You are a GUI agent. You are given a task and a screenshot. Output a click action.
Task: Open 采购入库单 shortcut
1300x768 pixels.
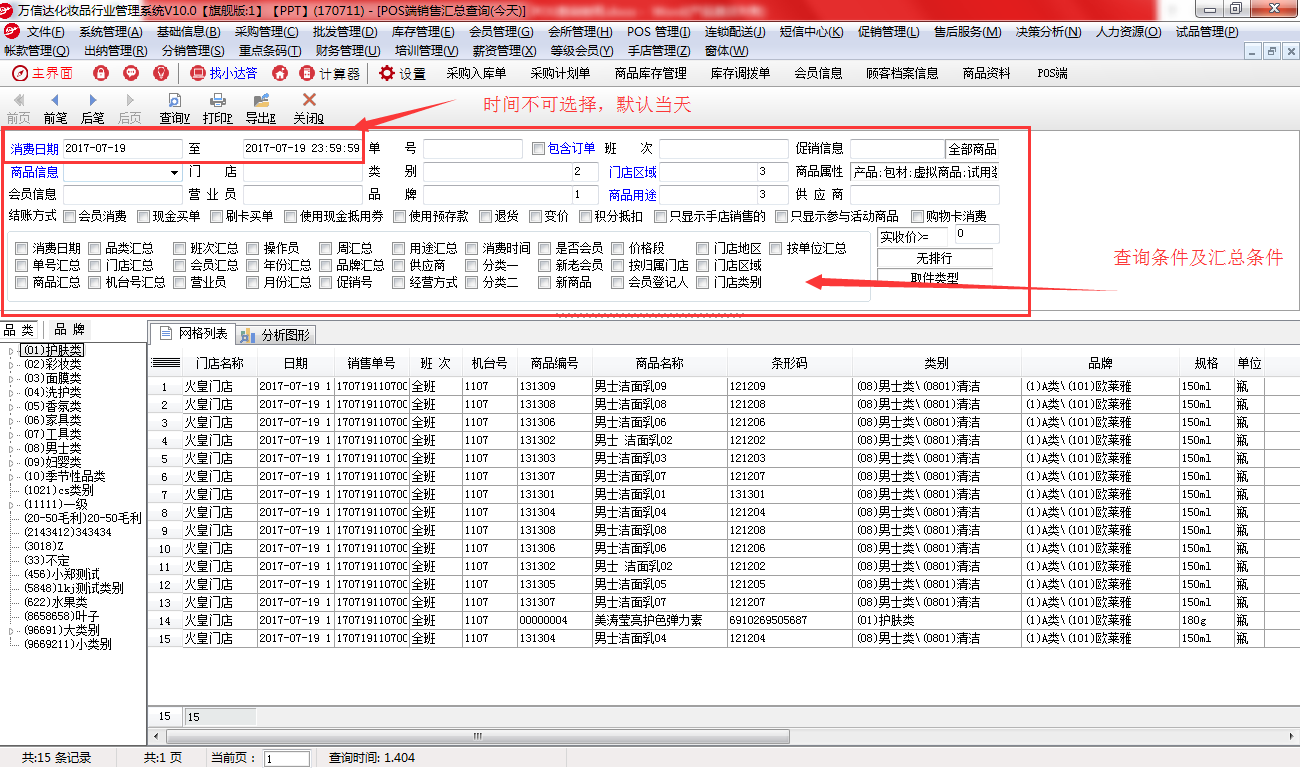coord(476,73)
